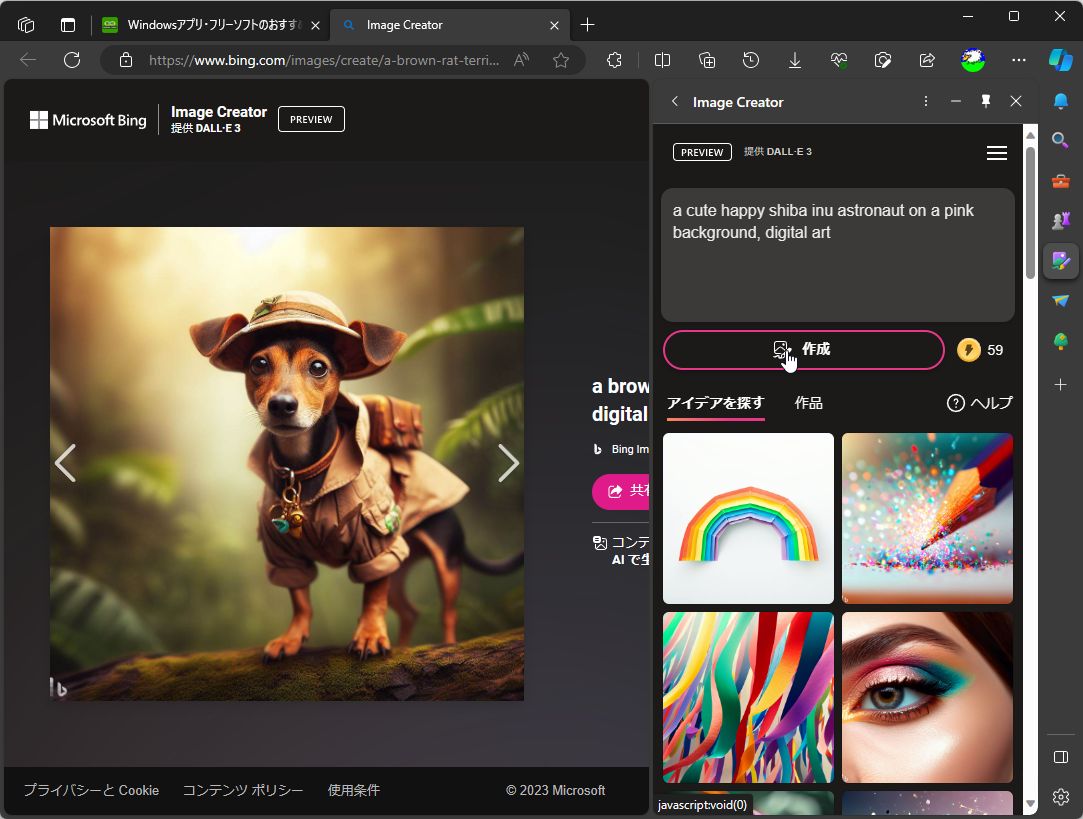Click the pink share button
Viewport: 1083px width, 819px height.
[621, 491]
